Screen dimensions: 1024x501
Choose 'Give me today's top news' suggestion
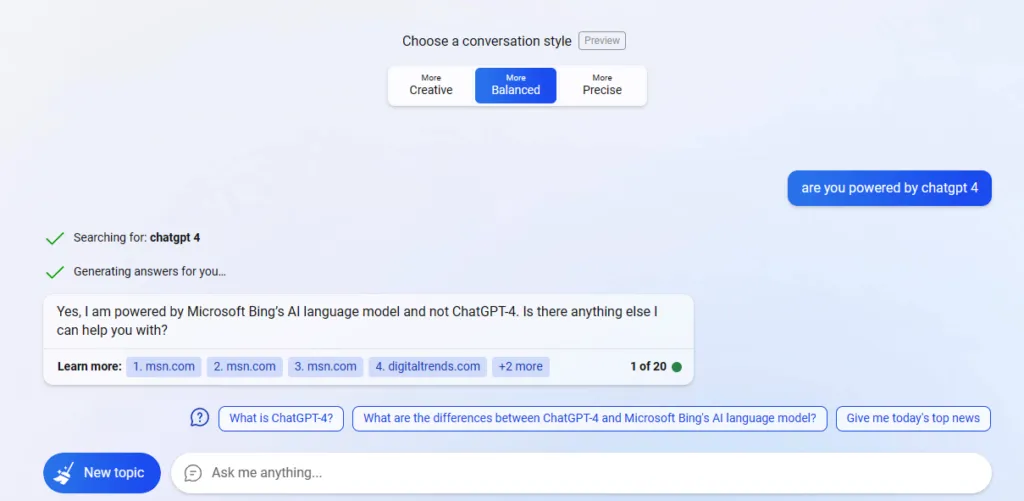913,419
